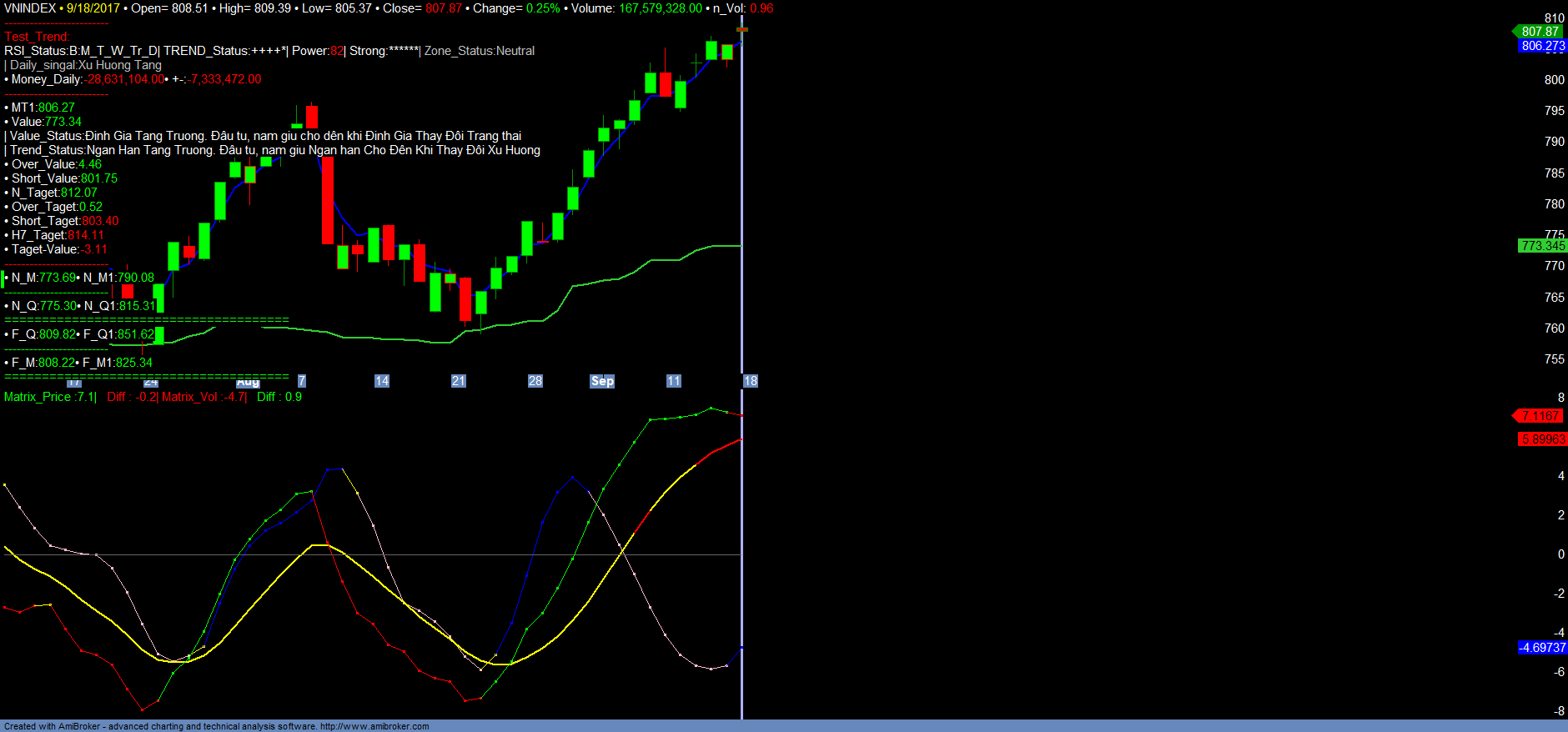Pick the 11 date marker on time axis

674,381
